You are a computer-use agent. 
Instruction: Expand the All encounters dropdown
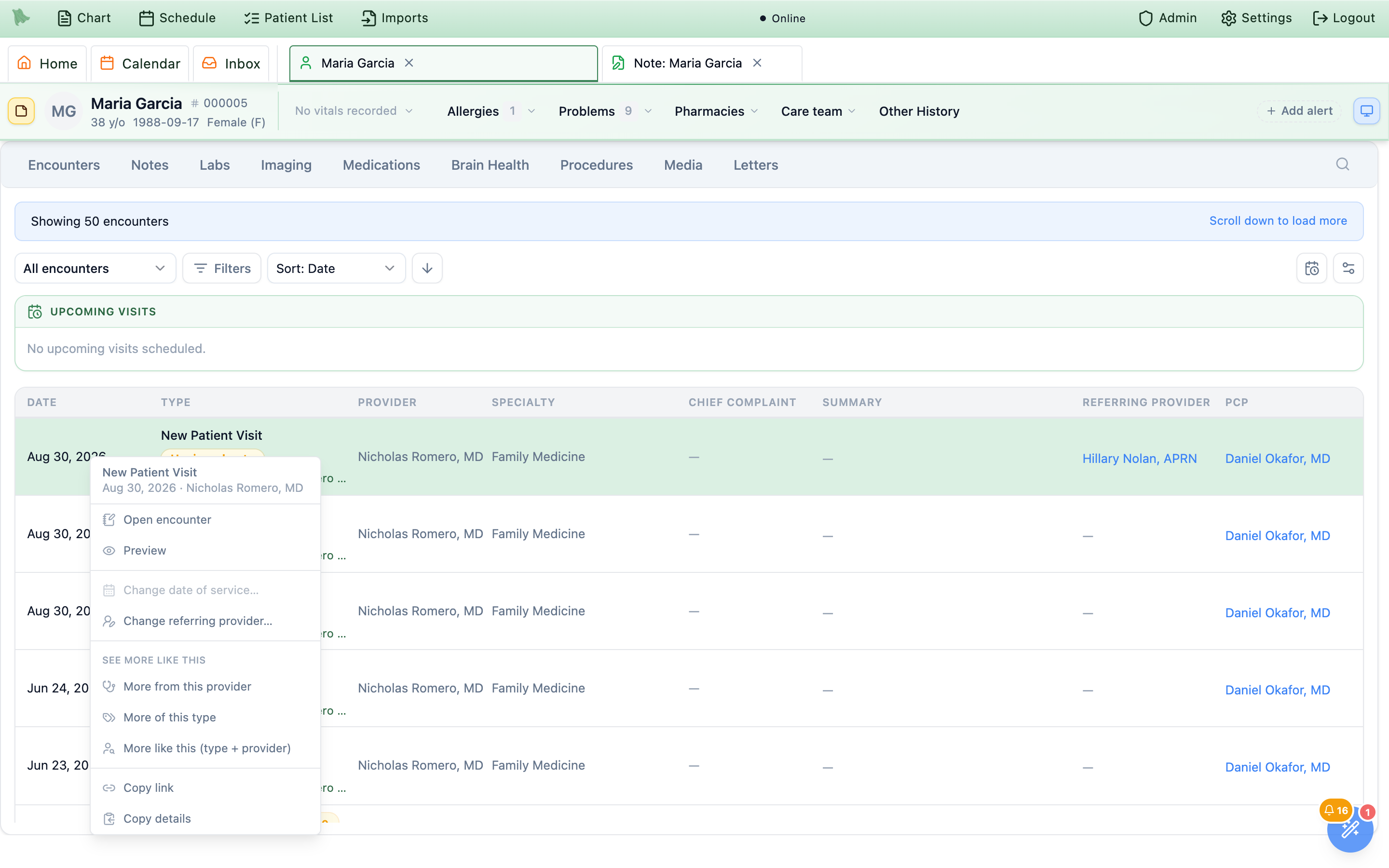(x=95, y=268)
